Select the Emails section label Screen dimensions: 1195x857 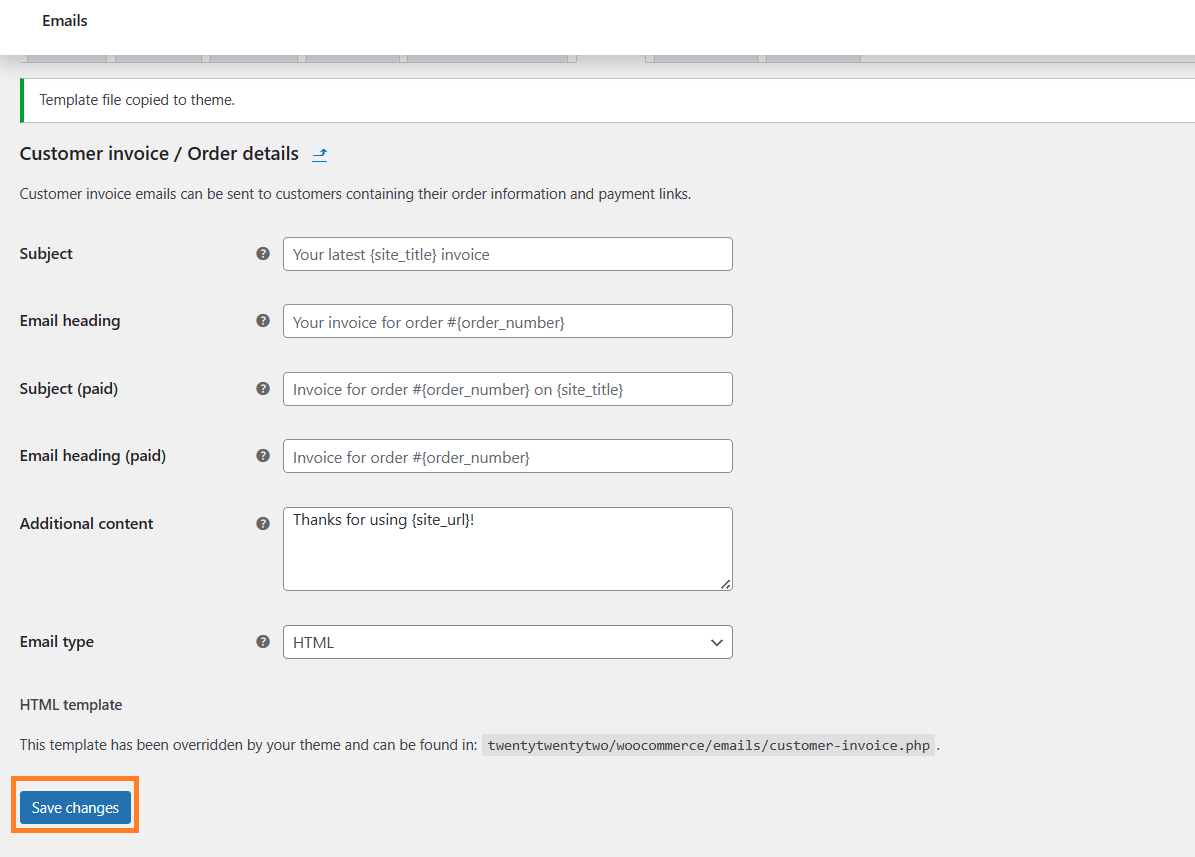(x=65, y=21)
